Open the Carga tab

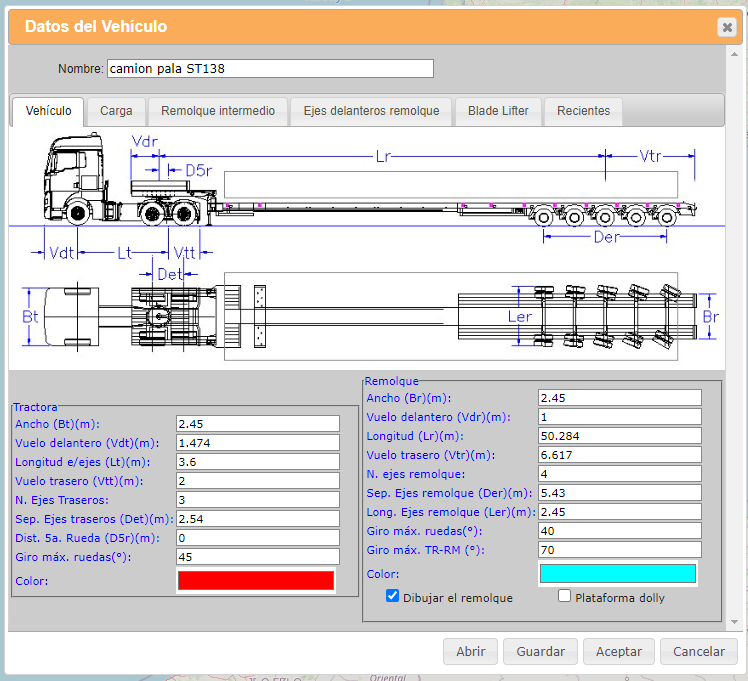tap(116, 111)
